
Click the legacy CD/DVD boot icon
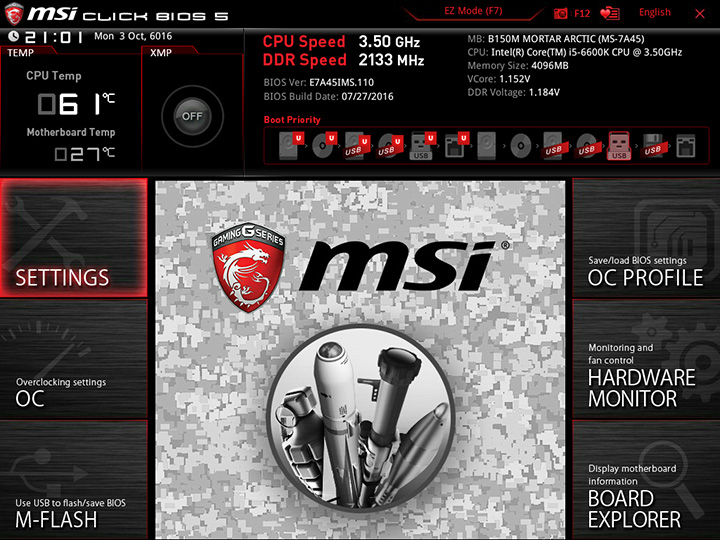520,146
